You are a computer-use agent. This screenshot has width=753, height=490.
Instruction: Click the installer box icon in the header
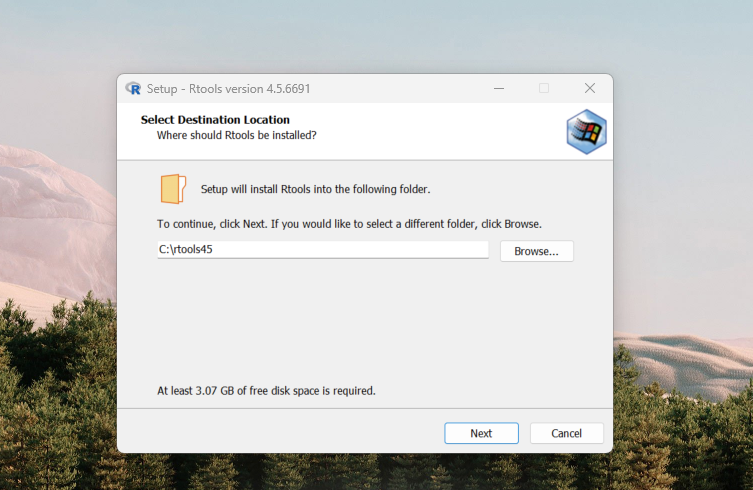[x=586, y=131]
